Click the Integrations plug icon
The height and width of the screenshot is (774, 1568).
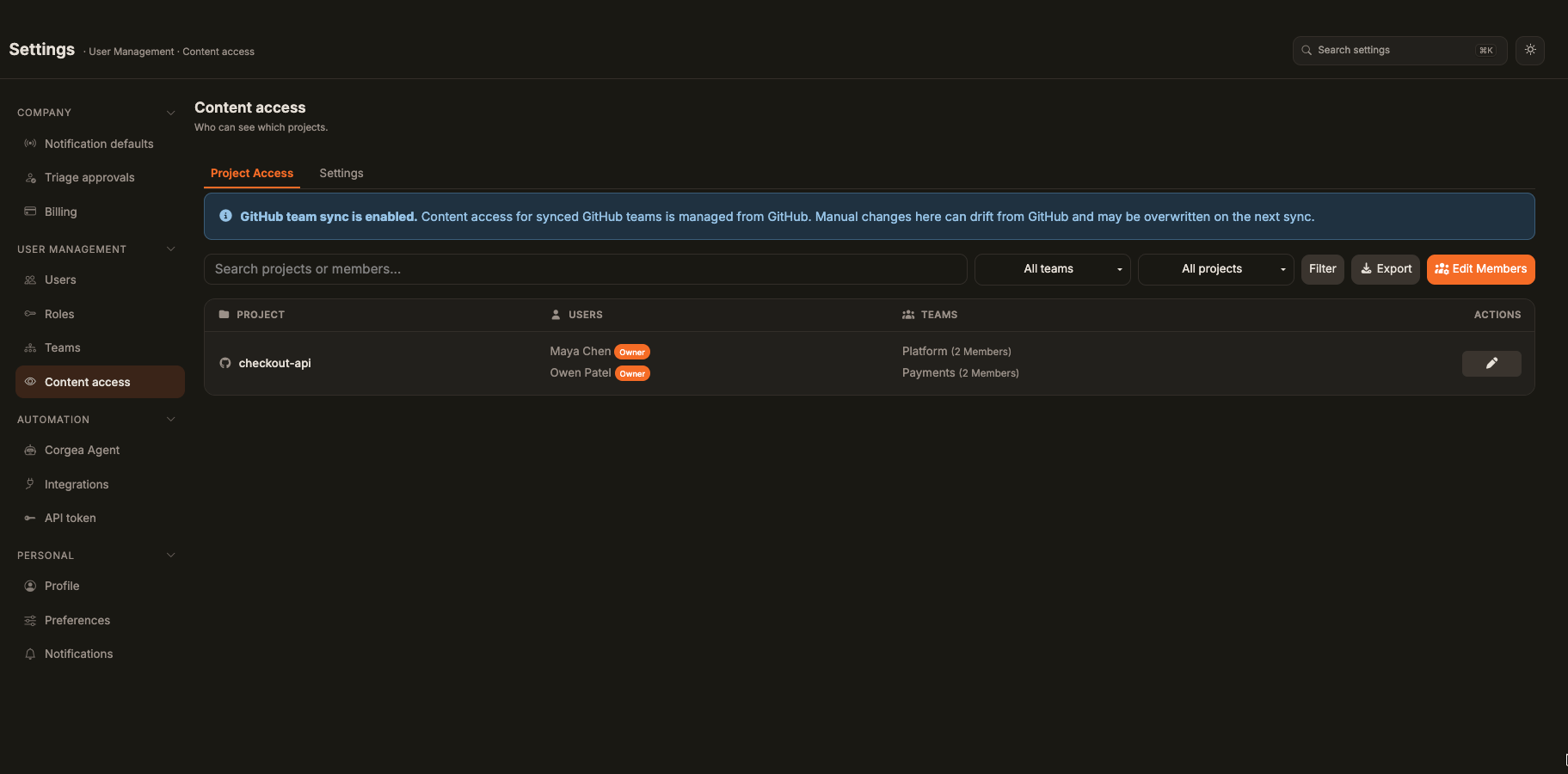pos(30,484)
